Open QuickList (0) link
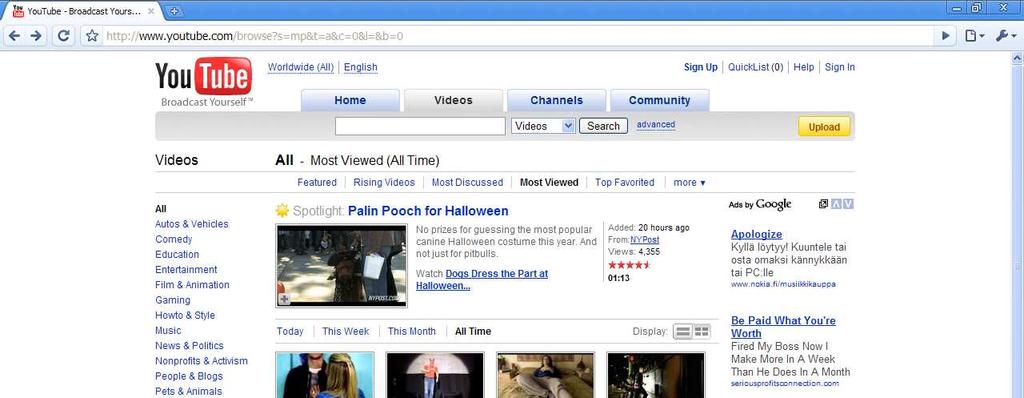 [x=756, y=67]
